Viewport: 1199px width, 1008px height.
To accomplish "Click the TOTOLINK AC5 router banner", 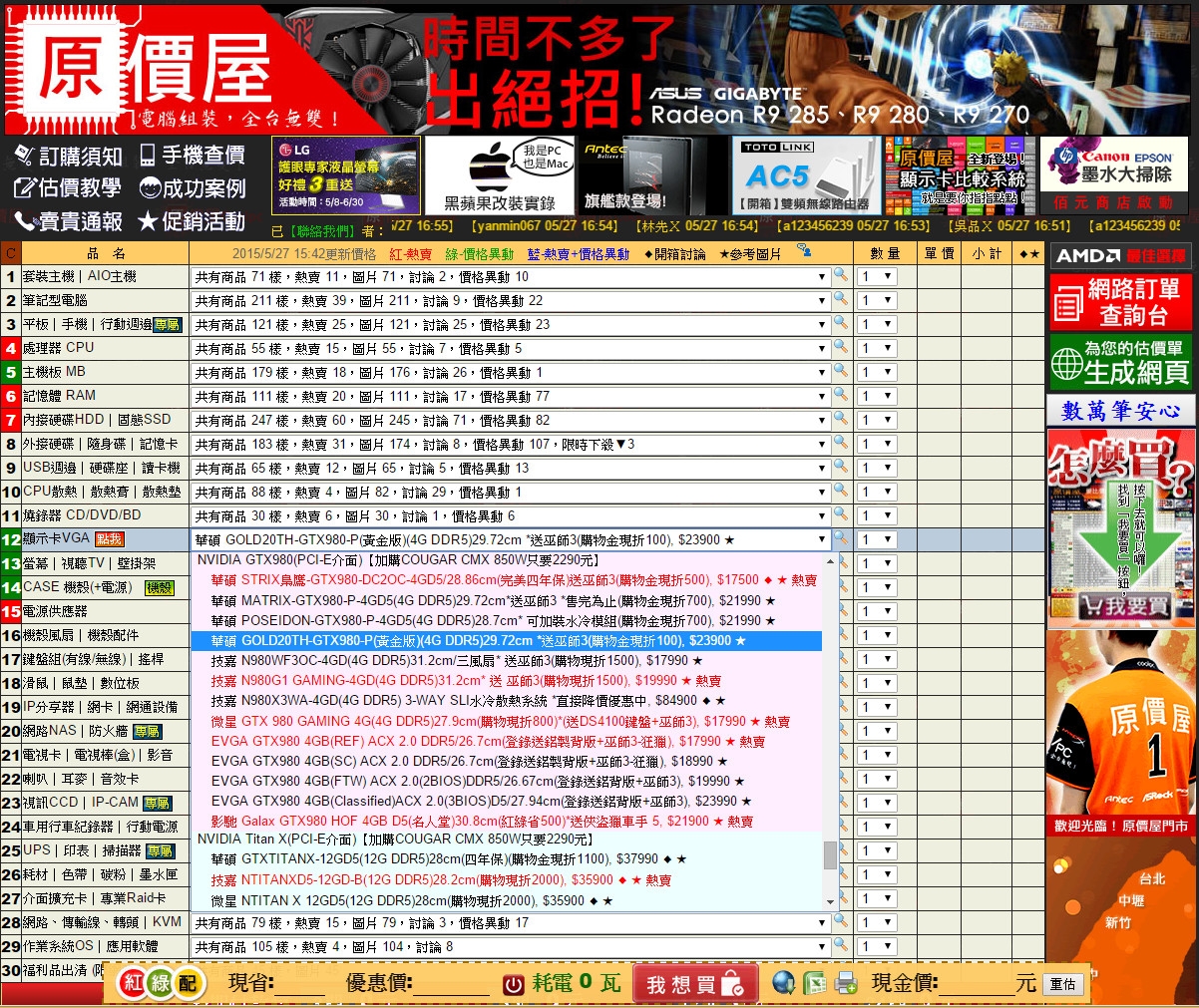I will click(x=809, y=175).
